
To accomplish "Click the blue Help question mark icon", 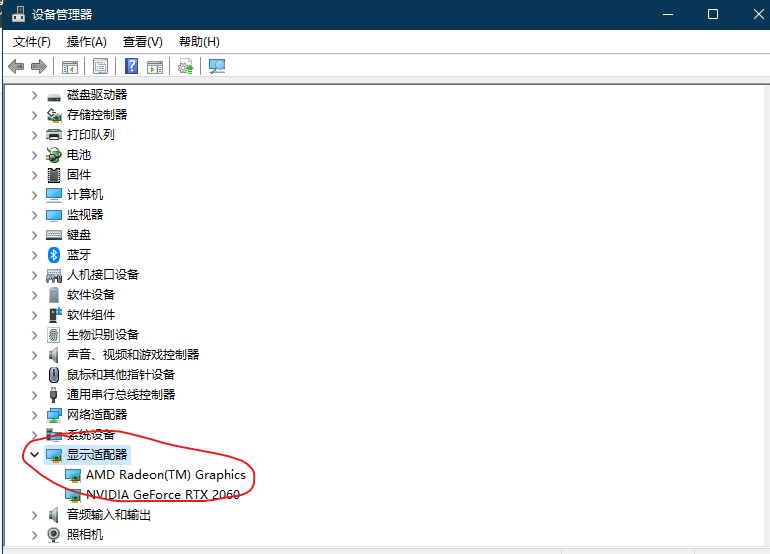I will pos(132,66).
